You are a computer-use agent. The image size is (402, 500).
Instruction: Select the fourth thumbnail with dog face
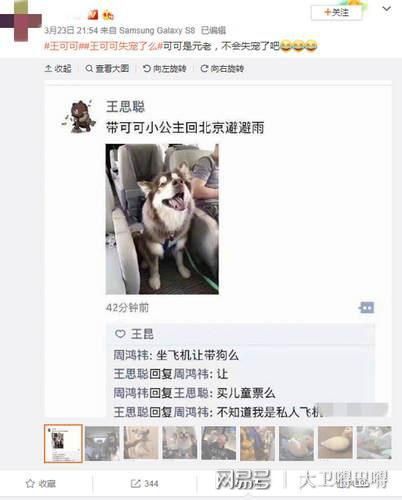(180, 443)
